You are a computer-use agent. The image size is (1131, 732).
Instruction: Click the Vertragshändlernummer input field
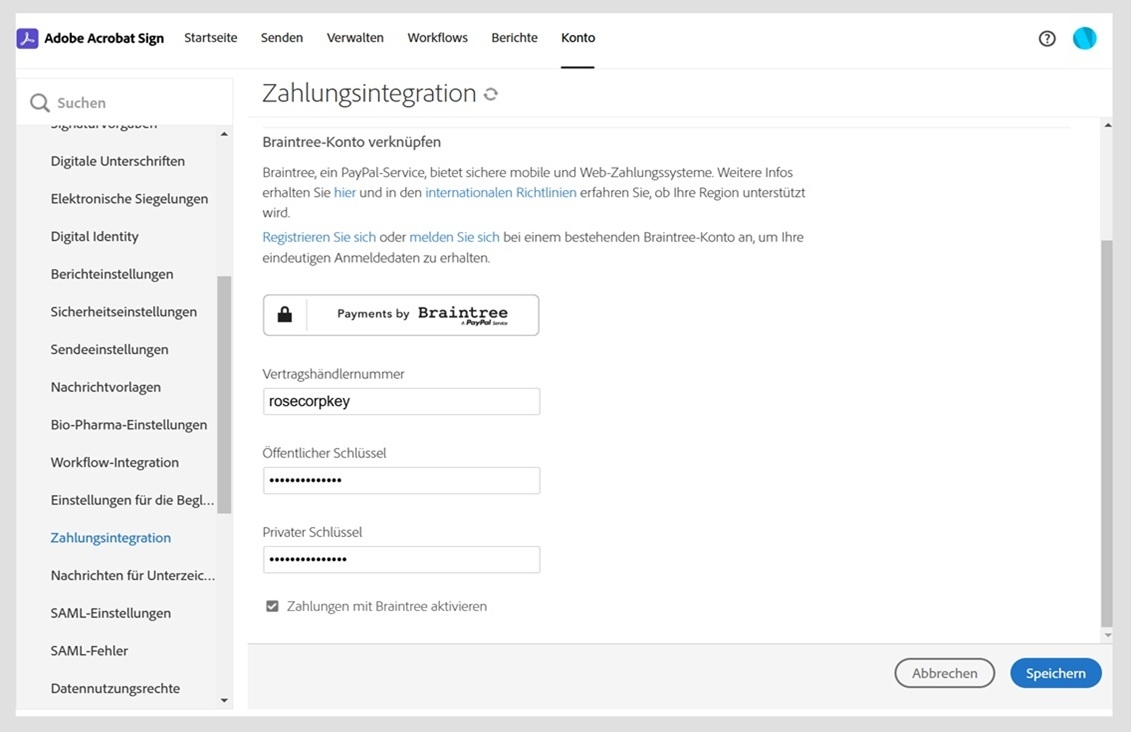point(400,401)
